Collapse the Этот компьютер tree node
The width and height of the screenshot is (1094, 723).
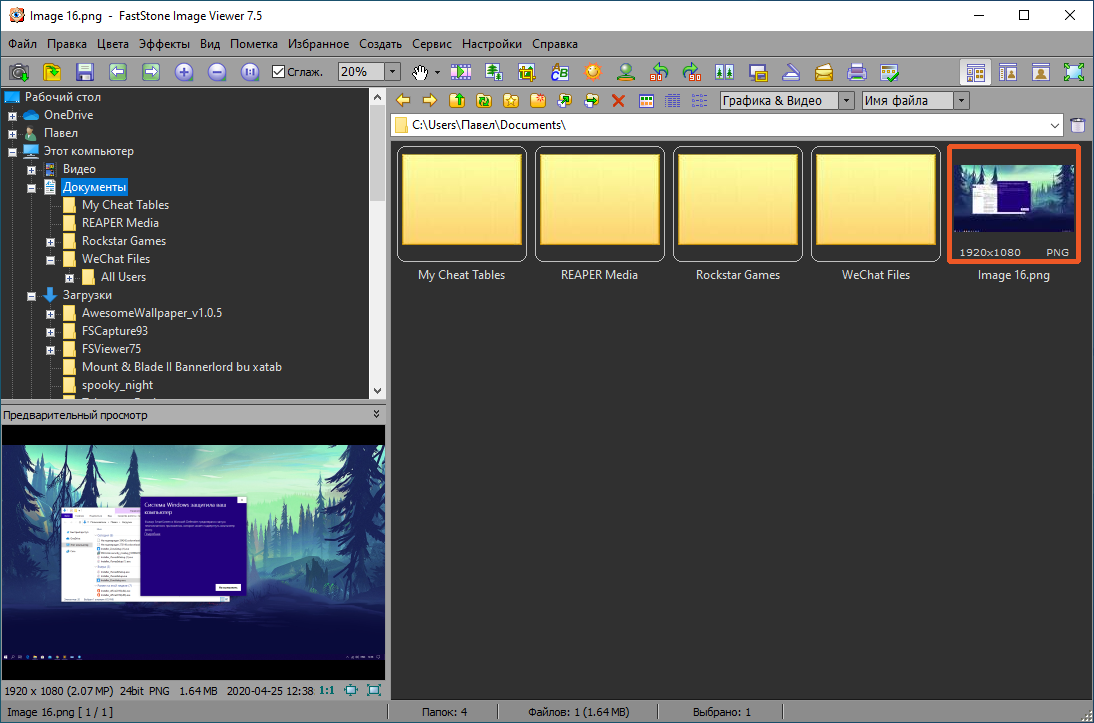tap(13, 152)
